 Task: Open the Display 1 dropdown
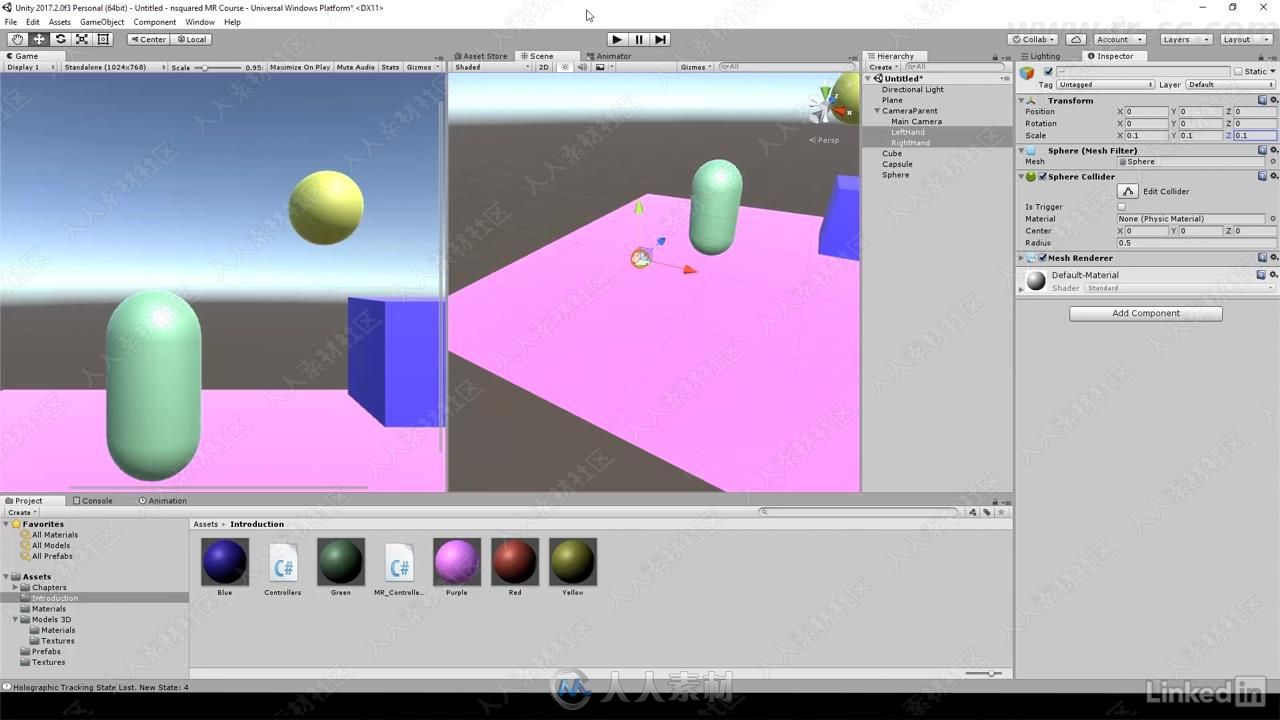(x=30, y=67)
